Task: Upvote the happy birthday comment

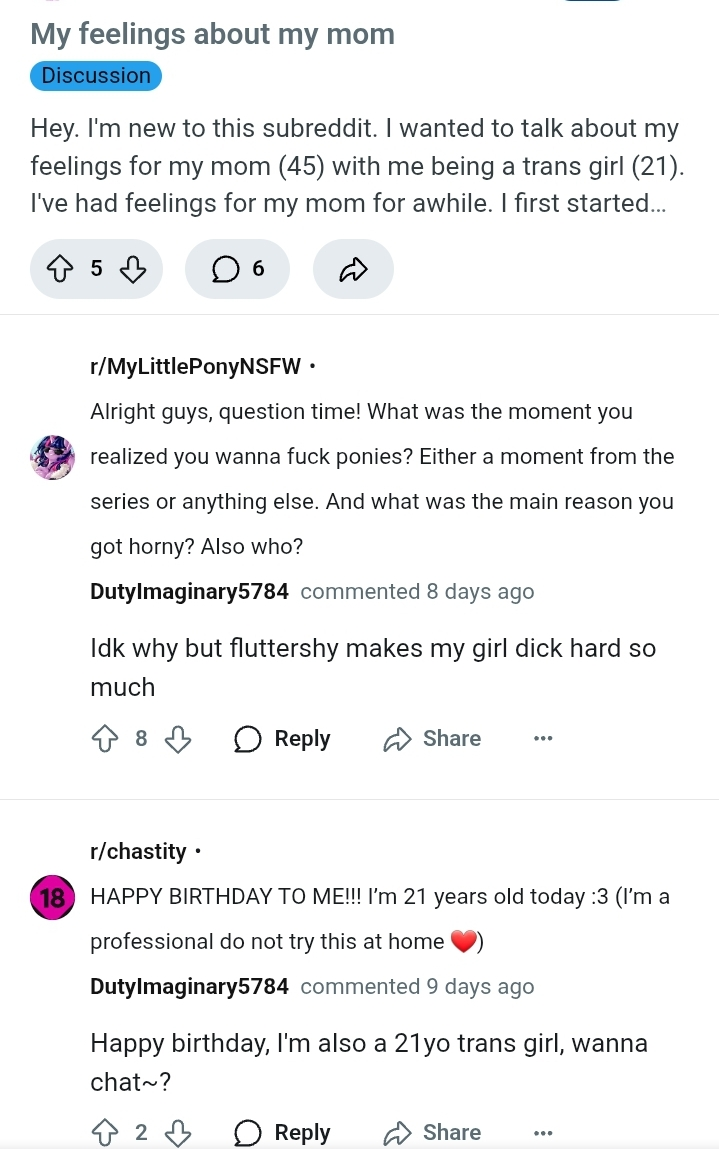Action: (104, 1133)
